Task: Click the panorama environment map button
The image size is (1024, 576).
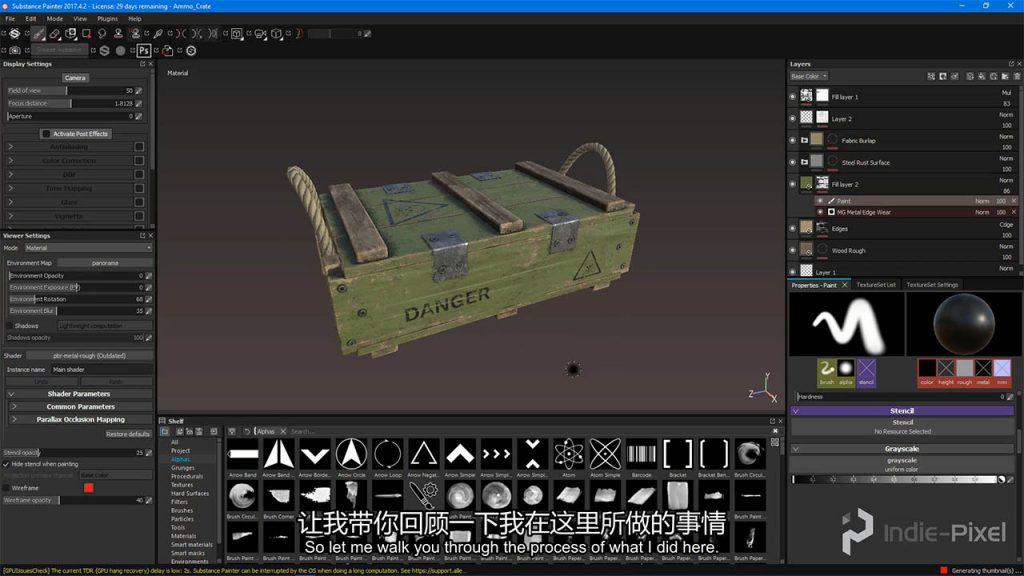Action: [x=105, y=263]
